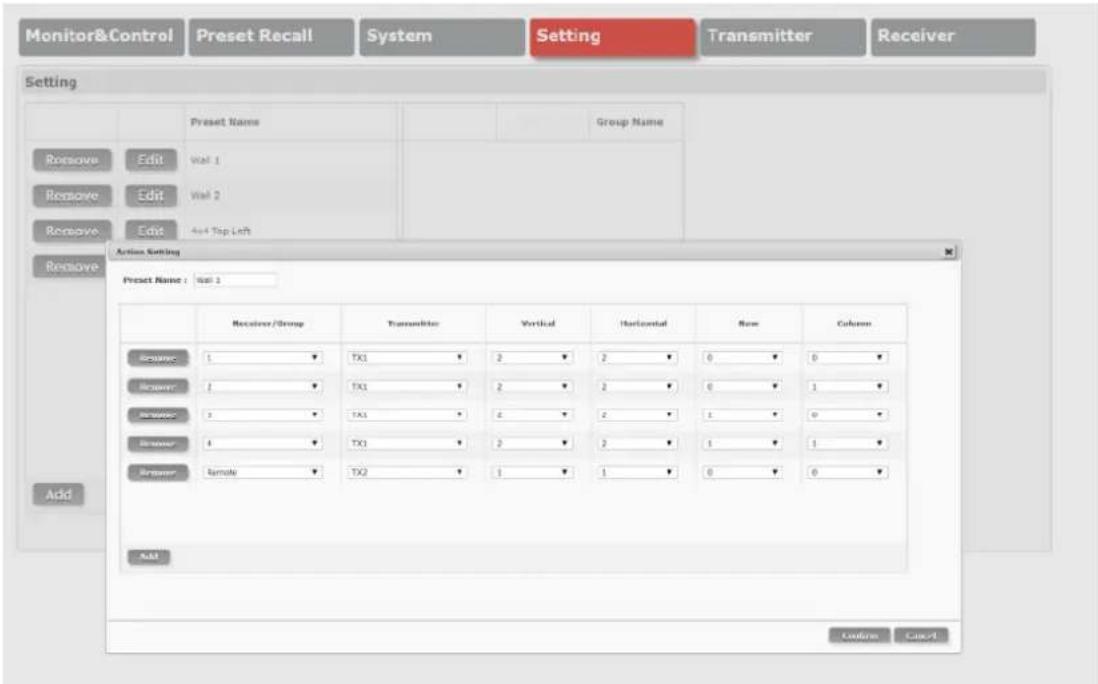
Task: Remove the Wall 2 preset
Action: point(71,195)
